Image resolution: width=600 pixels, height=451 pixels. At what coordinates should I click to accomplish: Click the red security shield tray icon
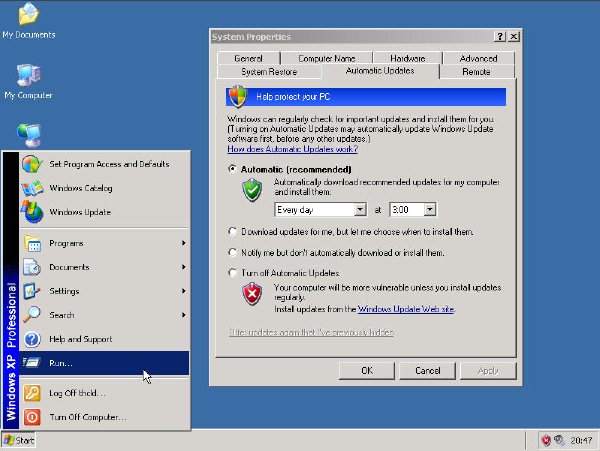tap(546, 441)
